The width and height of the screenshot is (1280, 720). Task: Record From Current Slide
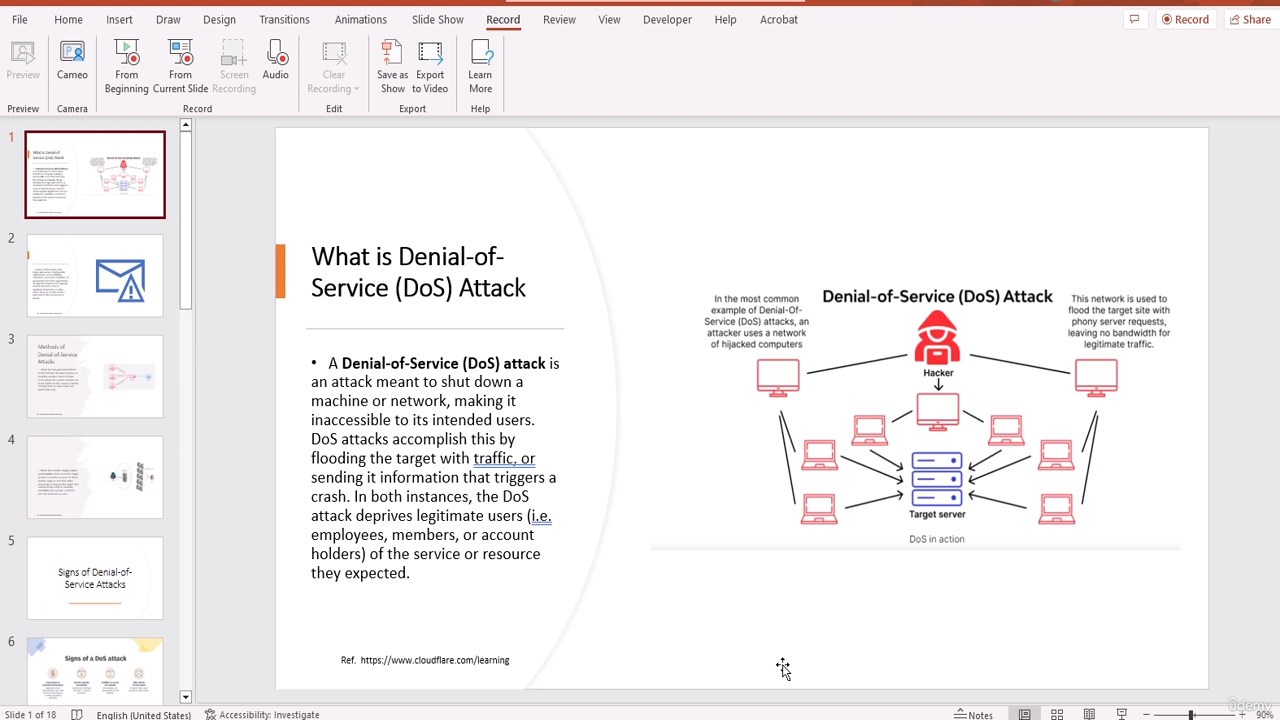pos(180,65)
